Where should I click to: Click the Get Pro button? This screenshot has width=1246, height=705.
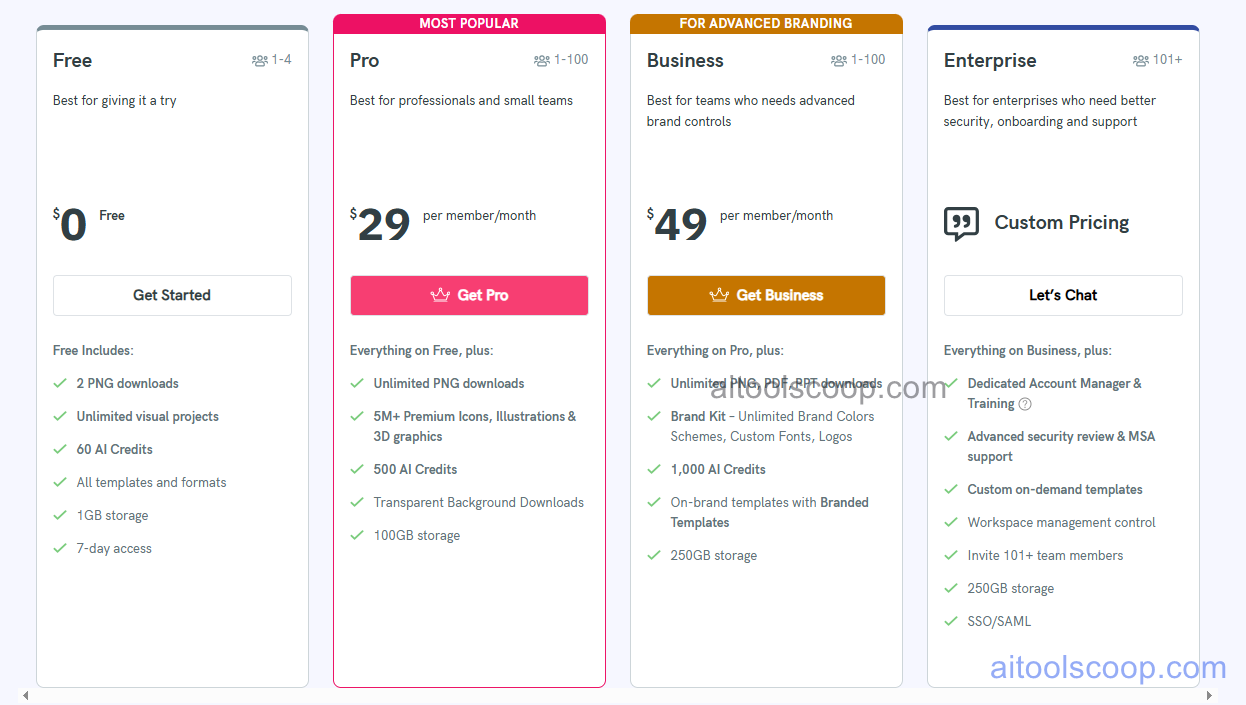tap(469, 295)
